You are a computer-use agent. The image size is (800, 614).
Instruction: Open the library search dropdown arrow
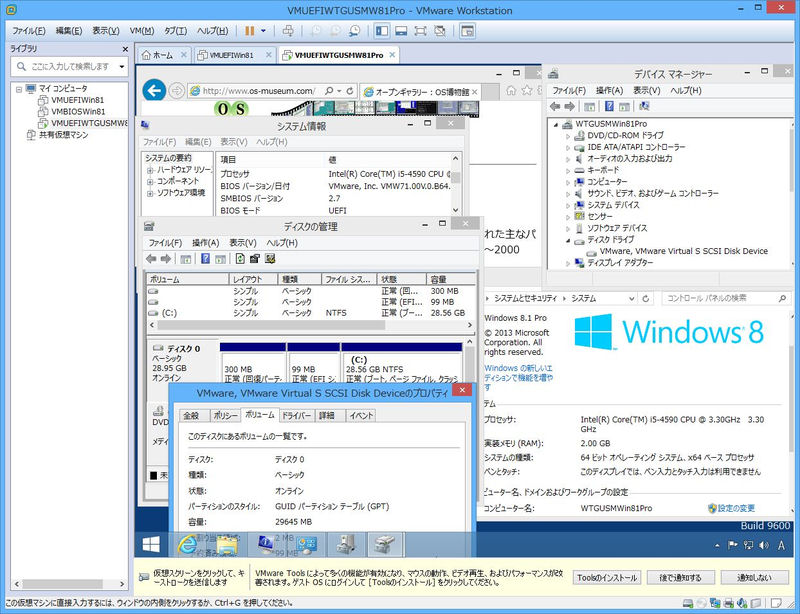coord(122,66)
